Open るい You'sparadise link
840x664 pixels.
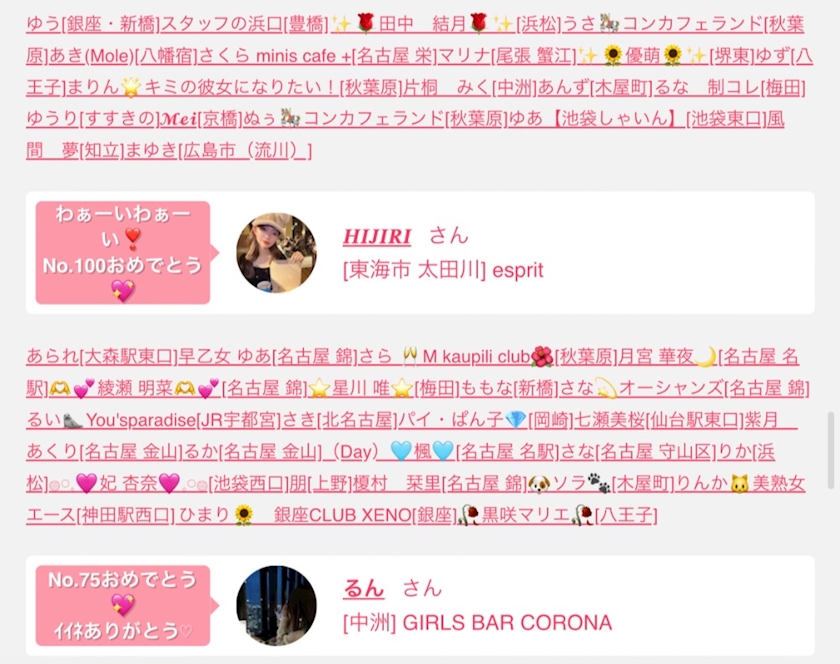click(111, 420)
